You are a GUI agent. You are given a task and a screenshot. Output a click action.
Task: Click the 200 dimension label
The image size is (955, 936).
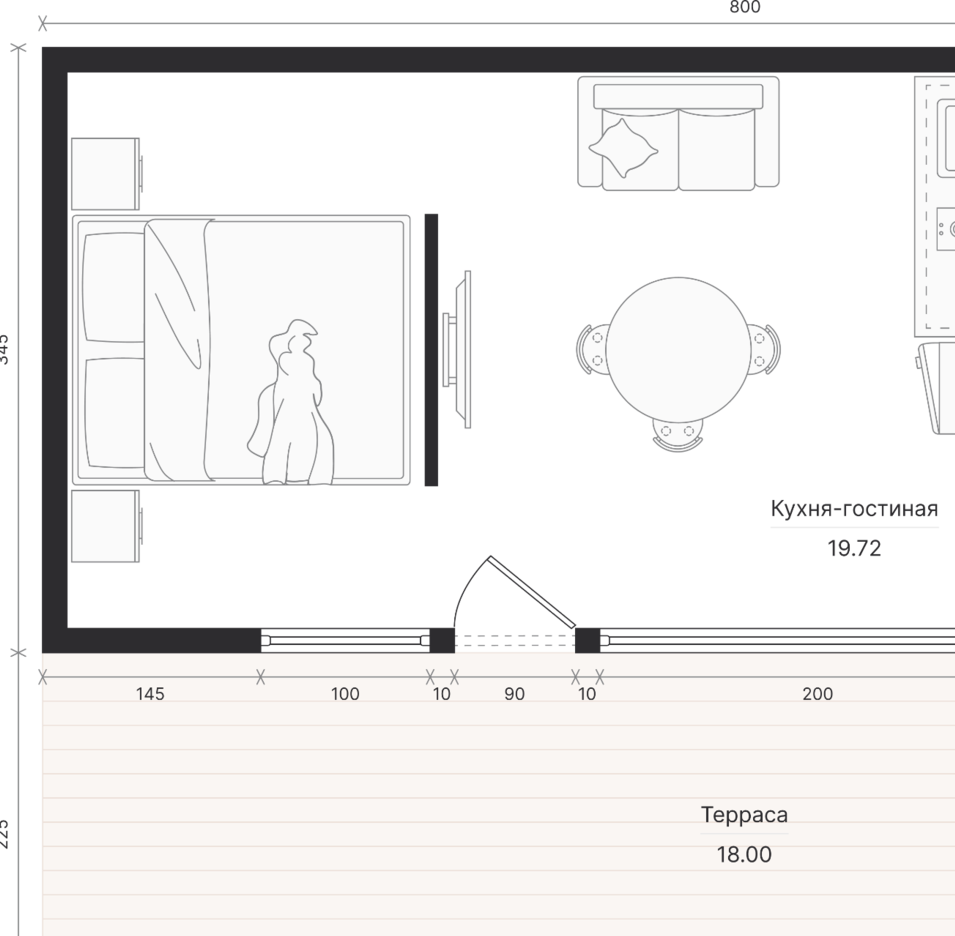coord(817,694)
